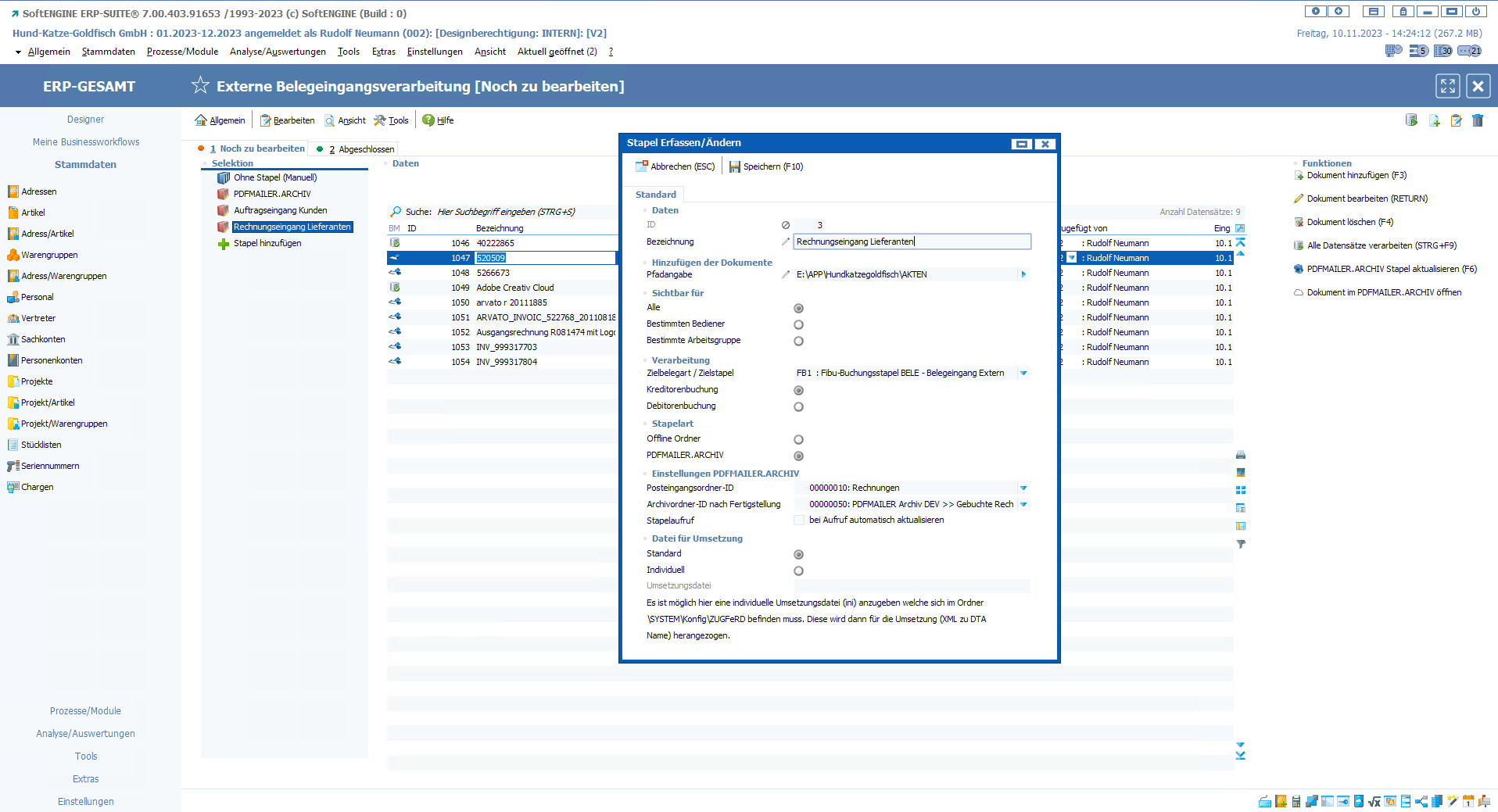Click the trash can icon in top toolbar

1478,120
